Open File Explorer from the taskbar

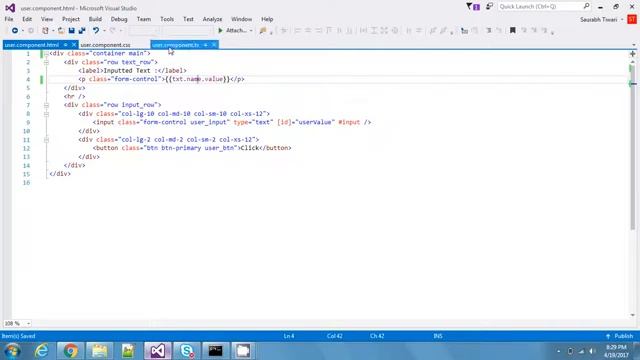tap(99, 351)
